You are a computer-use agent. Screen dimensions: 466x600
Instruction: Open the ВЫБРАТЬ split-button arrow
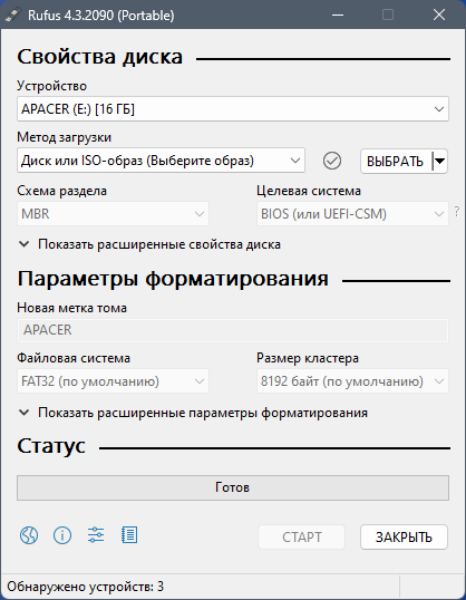point(440,161)
